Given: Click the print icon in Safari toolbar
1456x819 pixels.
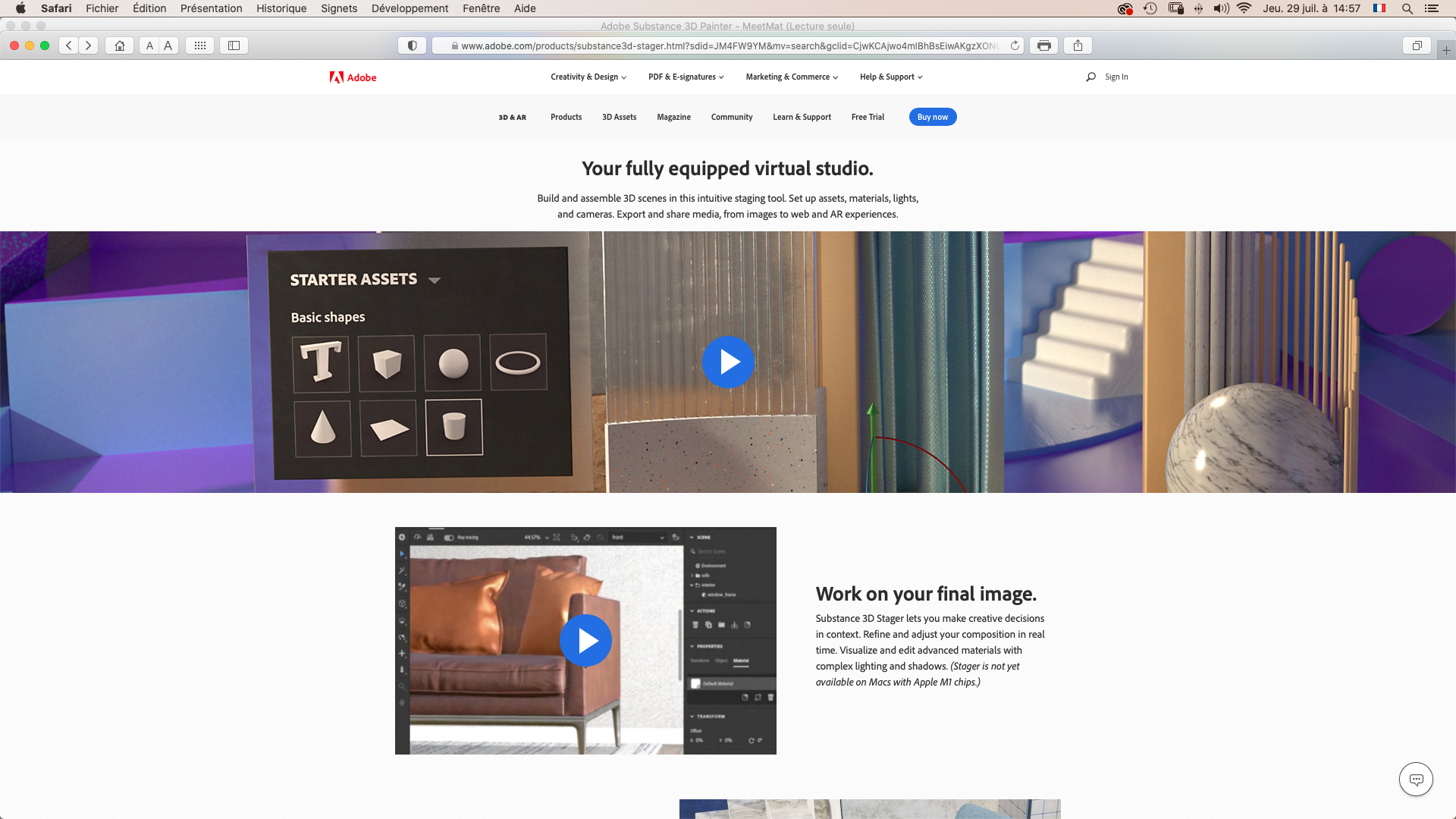Looking at the screenshot, I should (x=1044, y=45).
